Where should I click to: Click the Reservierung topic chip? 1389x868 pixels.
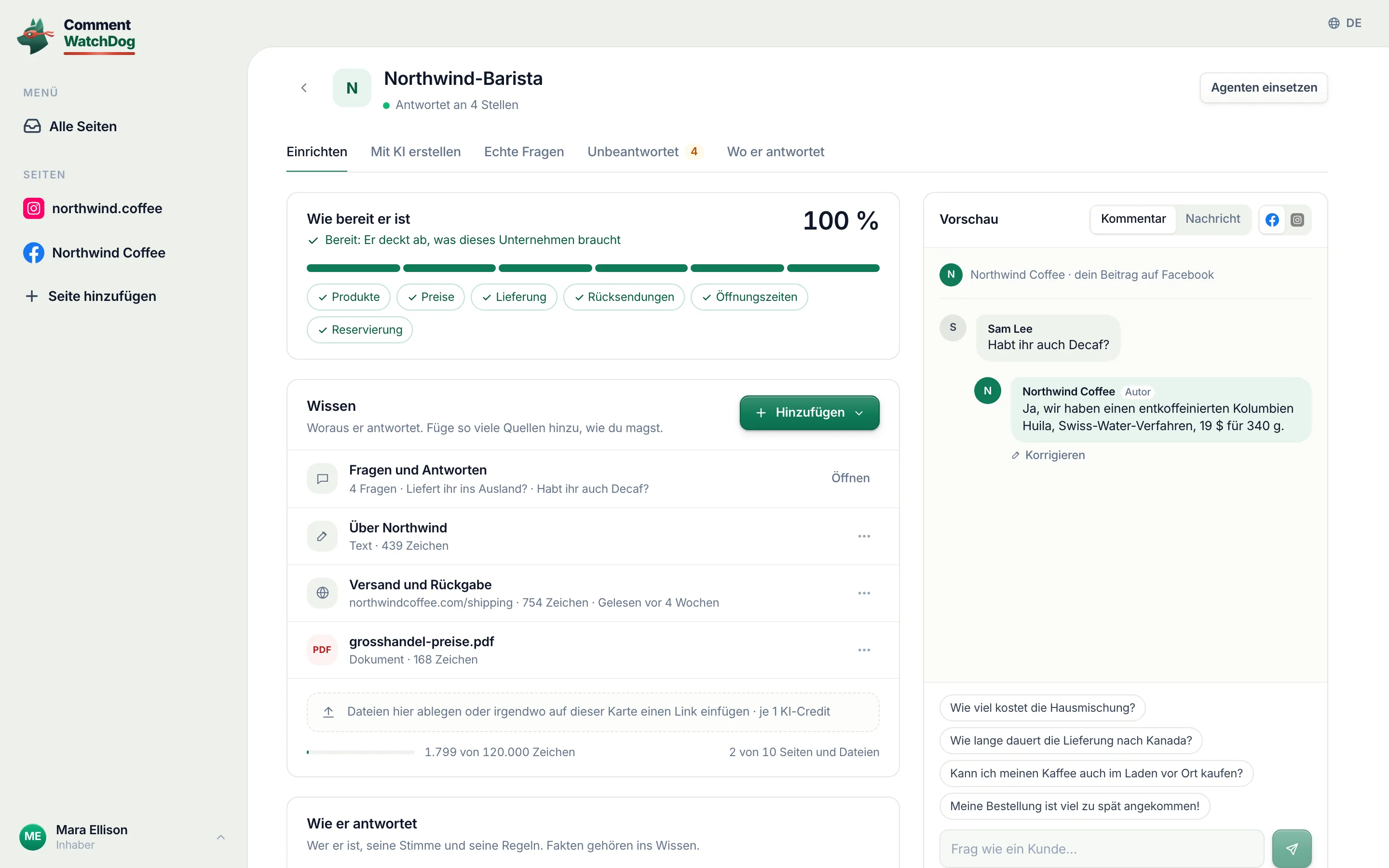tap(360, 330)
